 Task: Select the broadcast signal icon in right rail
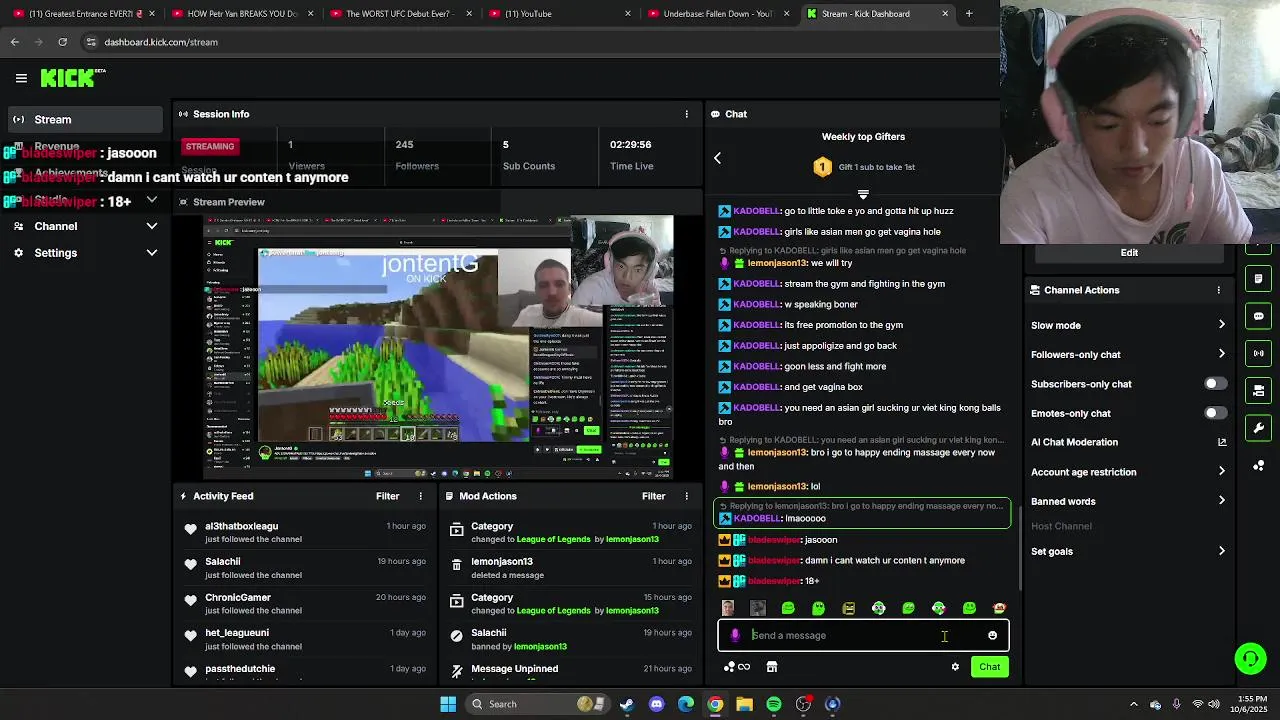click(x=1259, y=353)
